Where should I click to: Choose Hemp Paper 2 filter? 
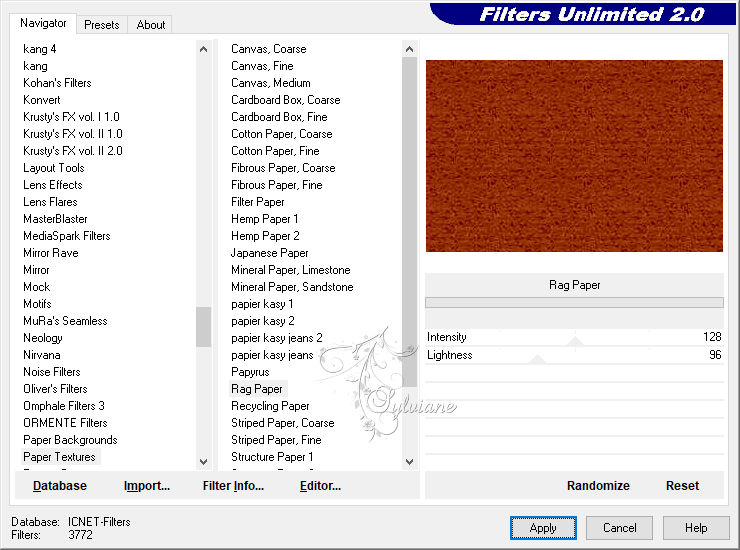point(265,236)
